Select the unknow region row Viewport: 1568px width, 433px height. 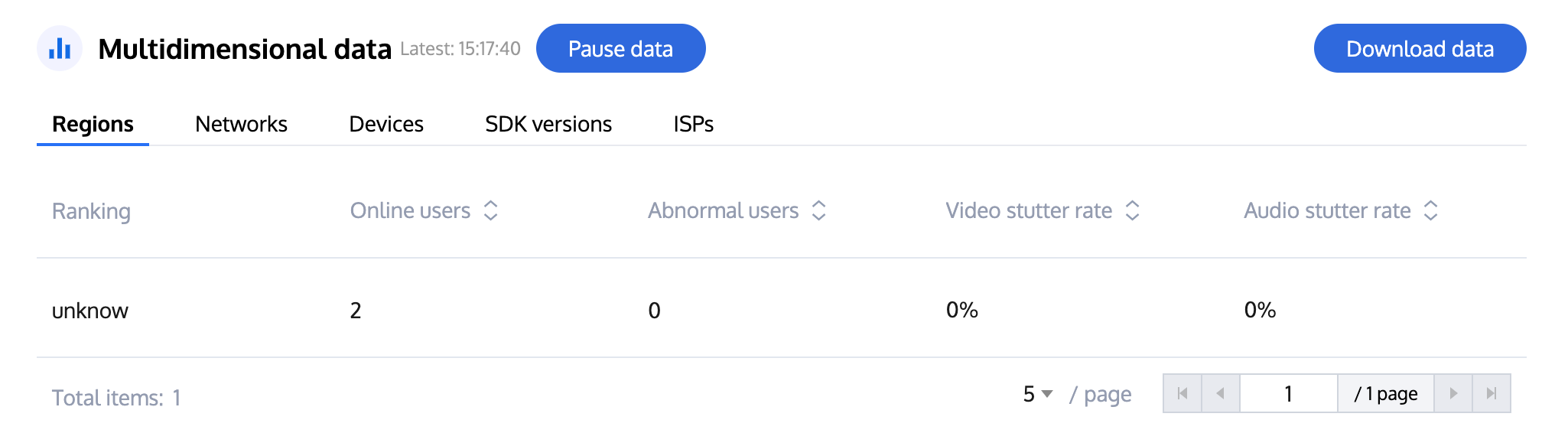[90, 311]
